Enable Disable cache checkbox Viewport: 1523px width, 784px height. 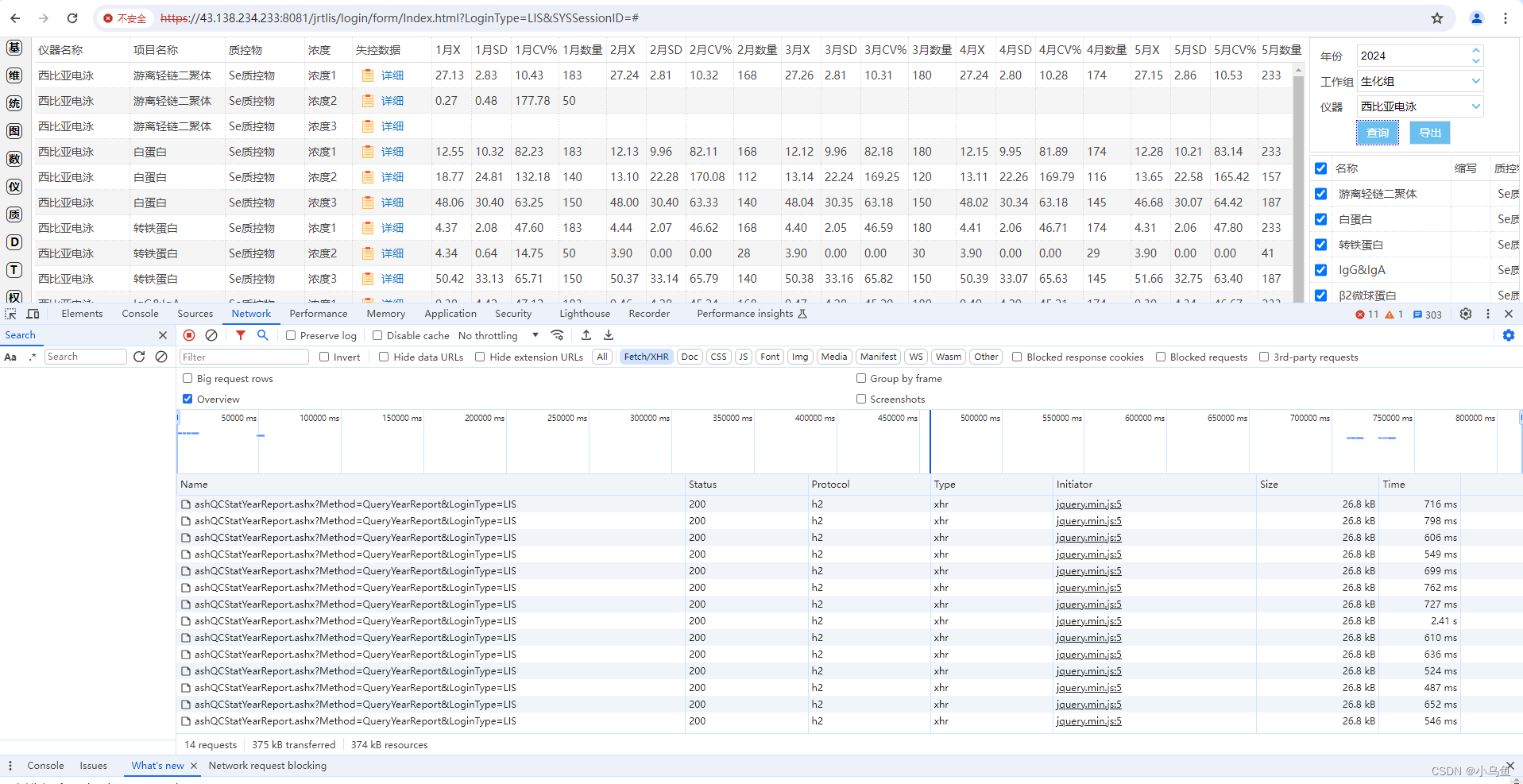377,335
